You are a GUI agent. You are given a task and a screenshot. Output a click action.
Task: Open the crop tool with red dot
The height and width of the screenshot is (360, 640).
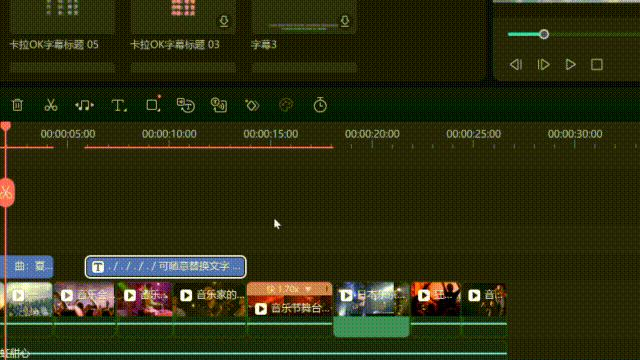point(153,104)
